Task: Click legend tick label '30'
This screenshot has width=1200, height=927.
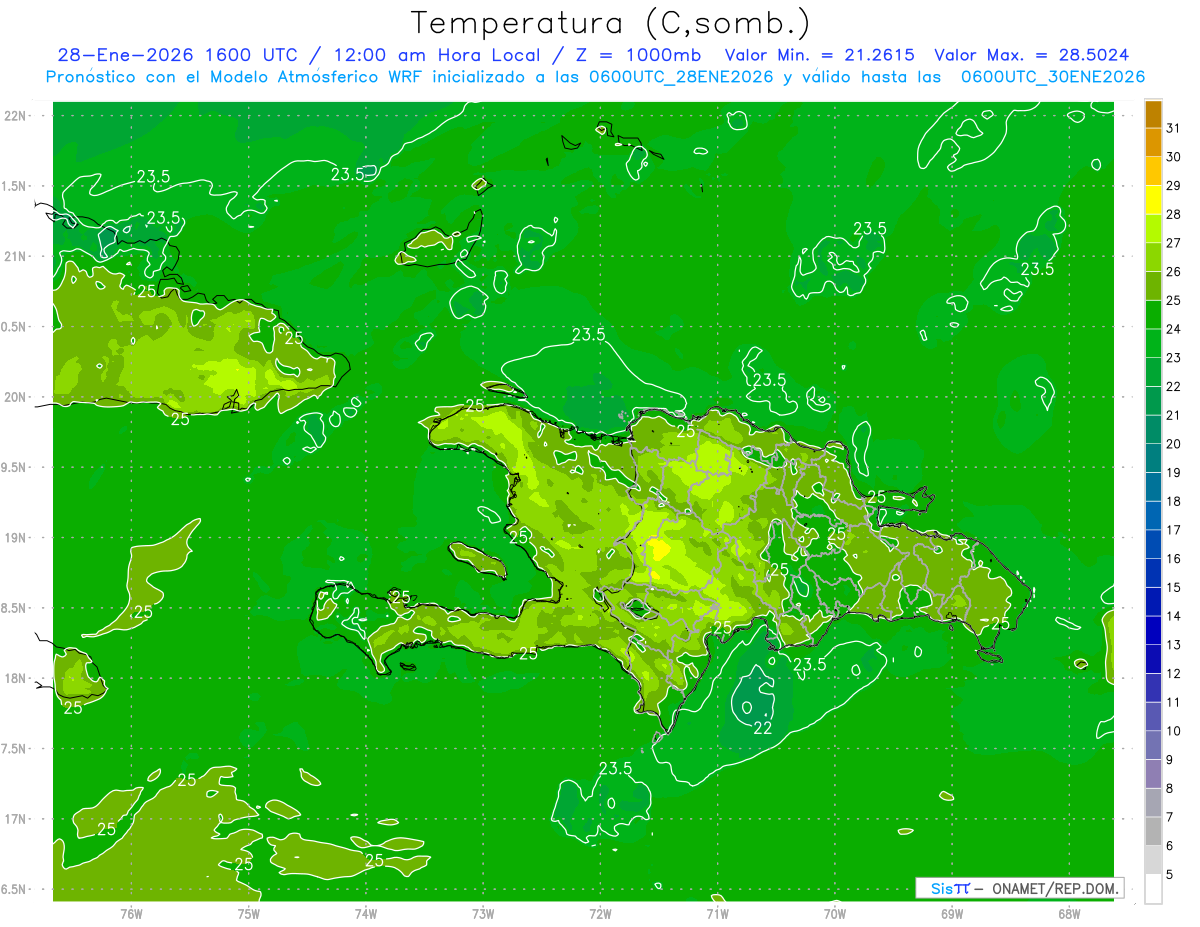Action: [1174, 157]
